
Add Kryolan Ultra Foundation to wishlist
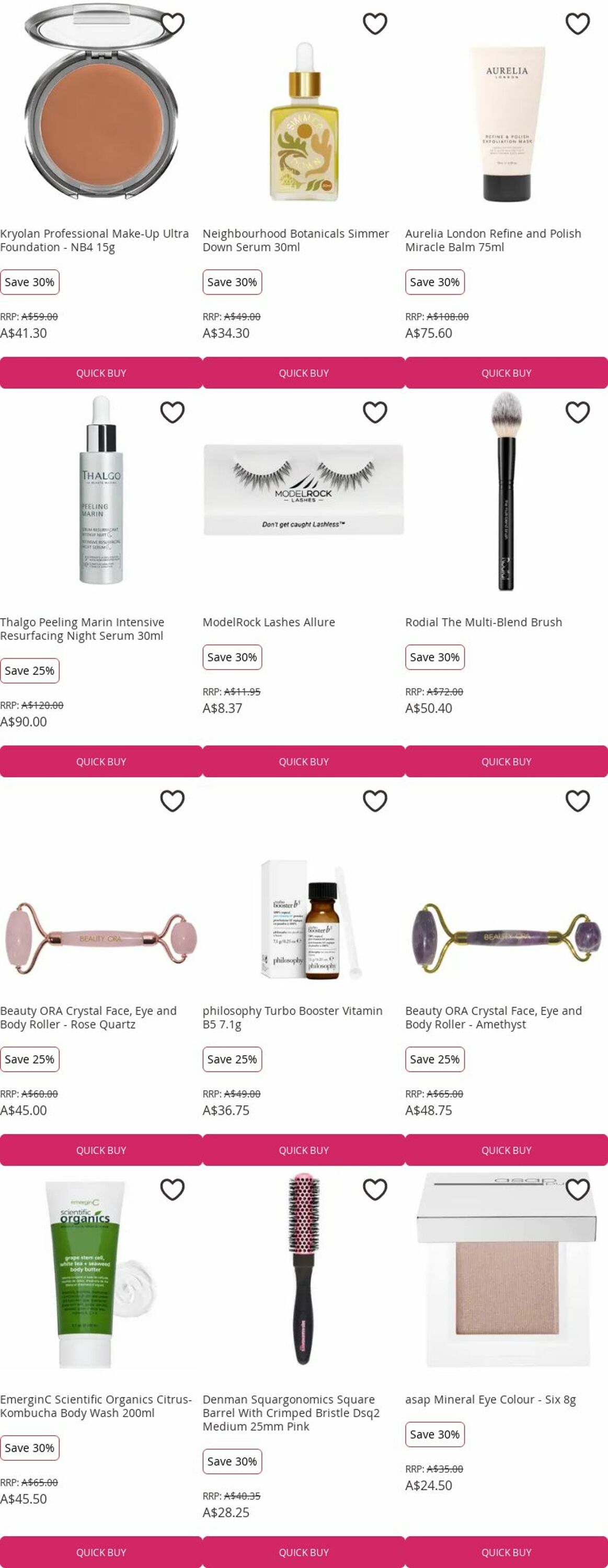[x=172, y=24]
